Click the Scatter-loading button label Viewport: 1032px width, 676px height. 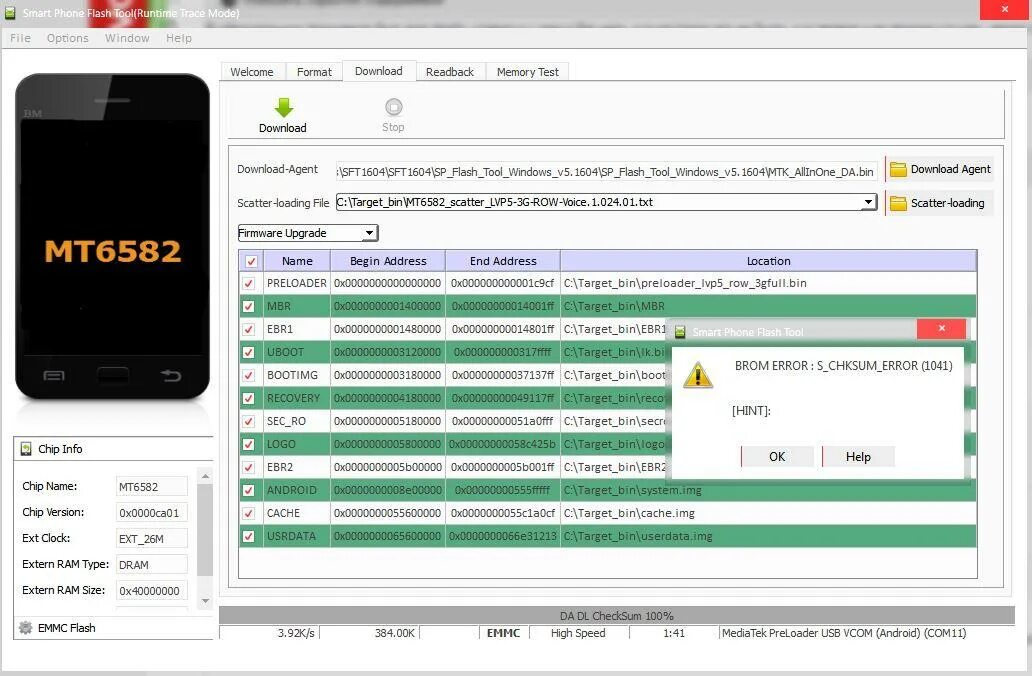948,203
